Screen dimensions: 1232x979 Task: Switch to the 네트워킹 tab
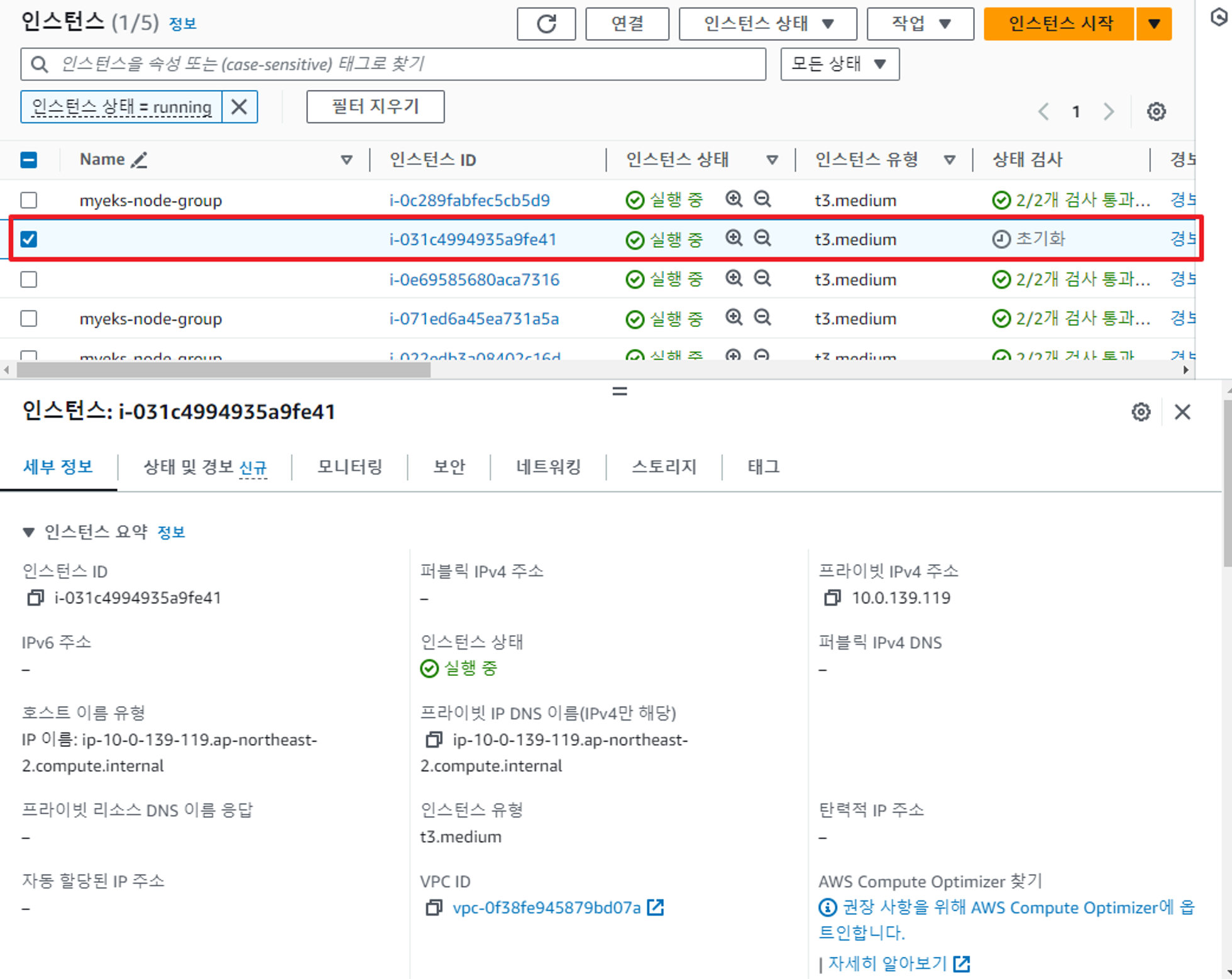[548, 467]
